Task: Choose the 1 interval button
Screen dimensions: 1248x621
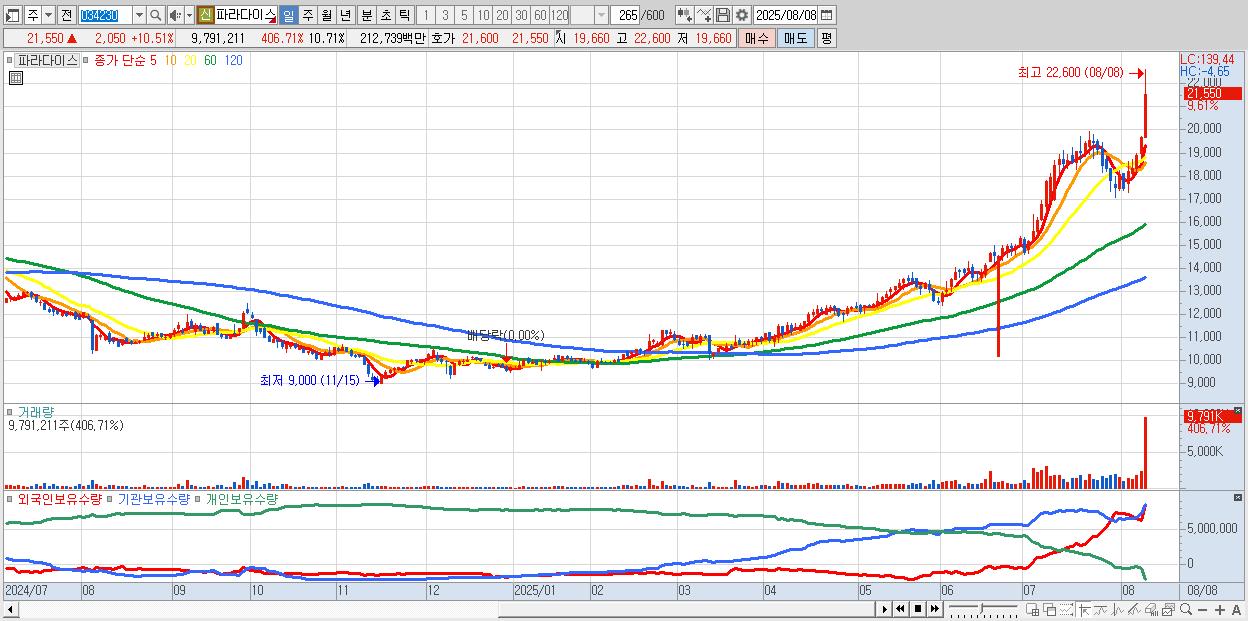Action: click(x=426, y=15)
